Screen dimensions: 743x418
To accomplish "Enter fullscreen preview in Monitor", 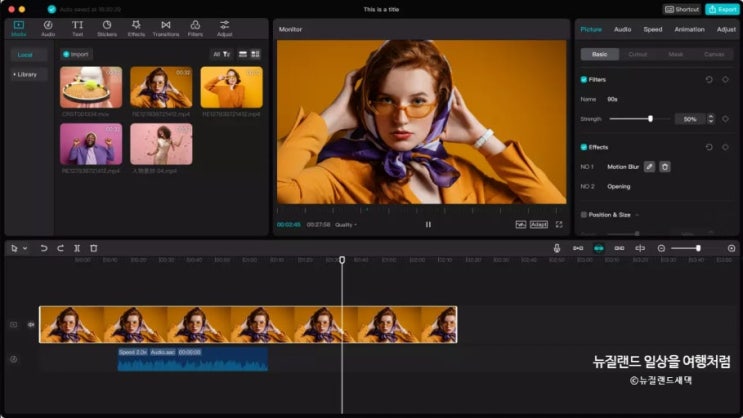I will [x=558, y=224].
